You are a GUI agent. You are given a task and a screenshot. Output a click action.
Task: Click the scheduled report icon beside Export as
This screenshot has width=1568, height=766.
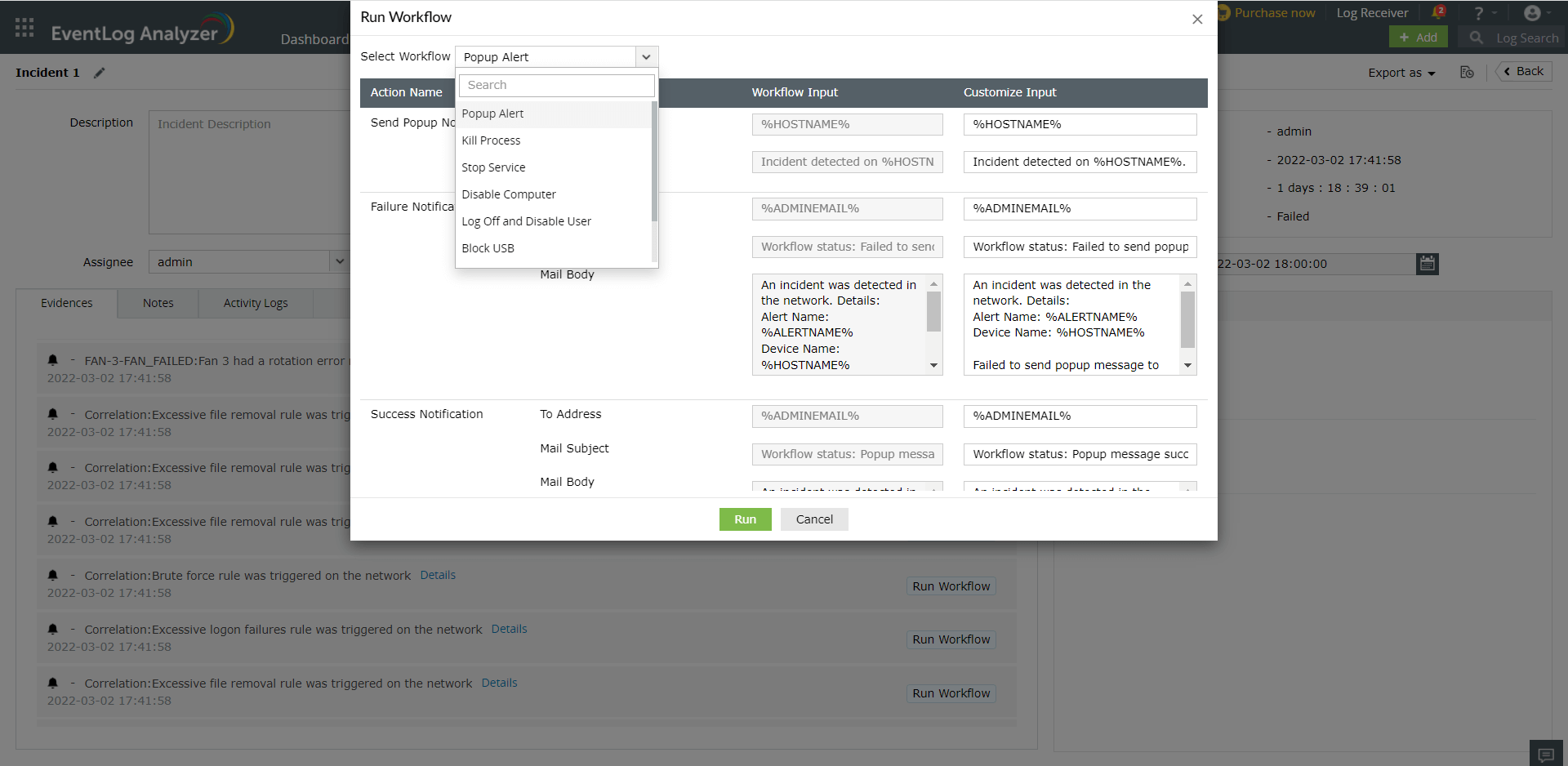coord(1467,72)
